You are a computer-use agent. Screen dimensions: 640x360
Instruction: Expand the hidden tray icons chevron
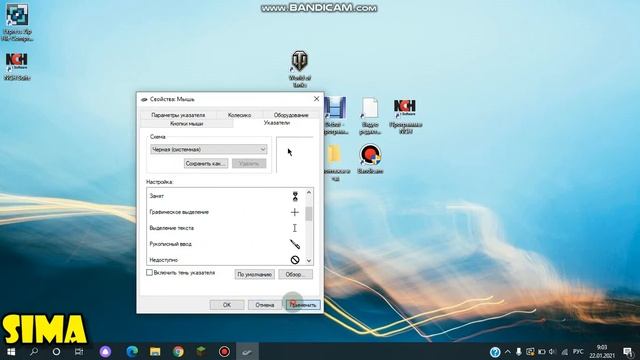507,351
